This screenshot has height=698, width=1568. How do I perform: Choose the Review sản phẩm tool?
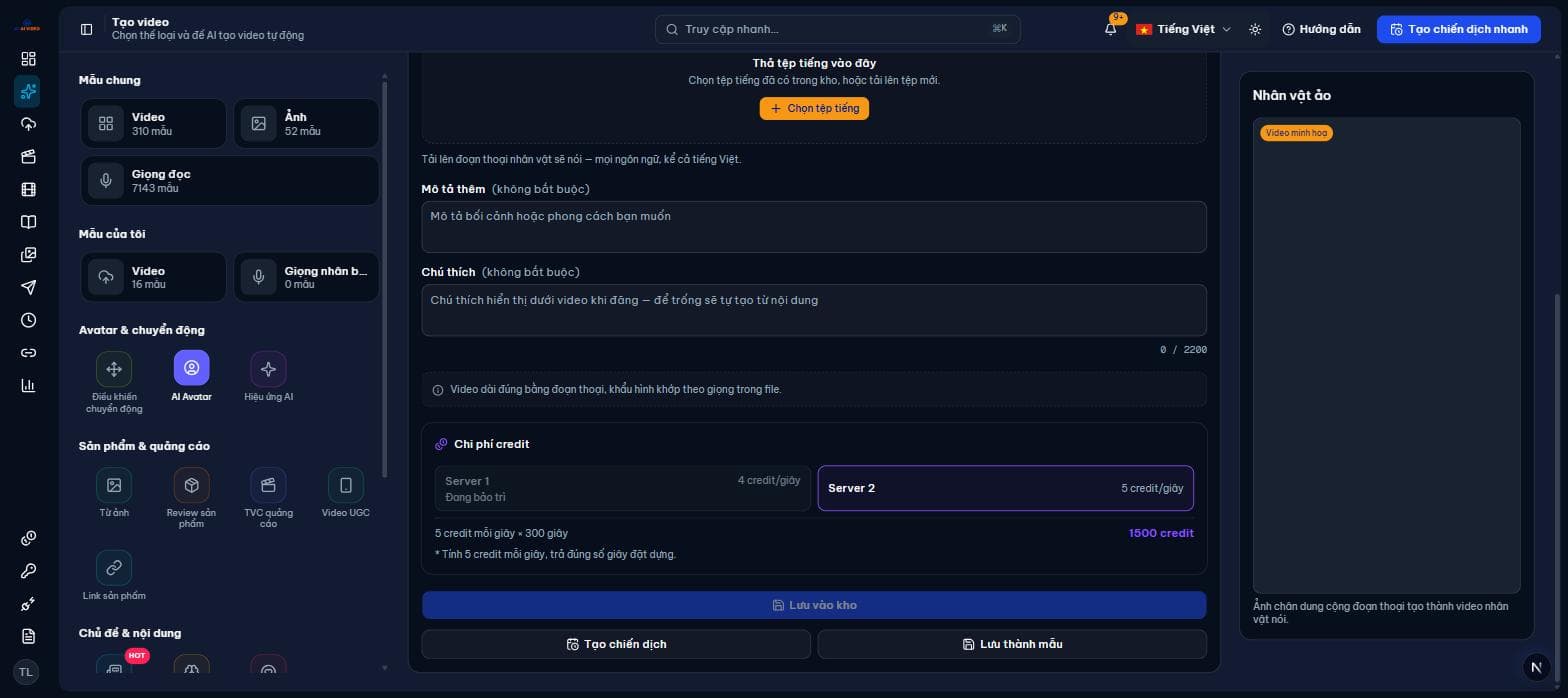pyautogui.click(x=191, y=498)
